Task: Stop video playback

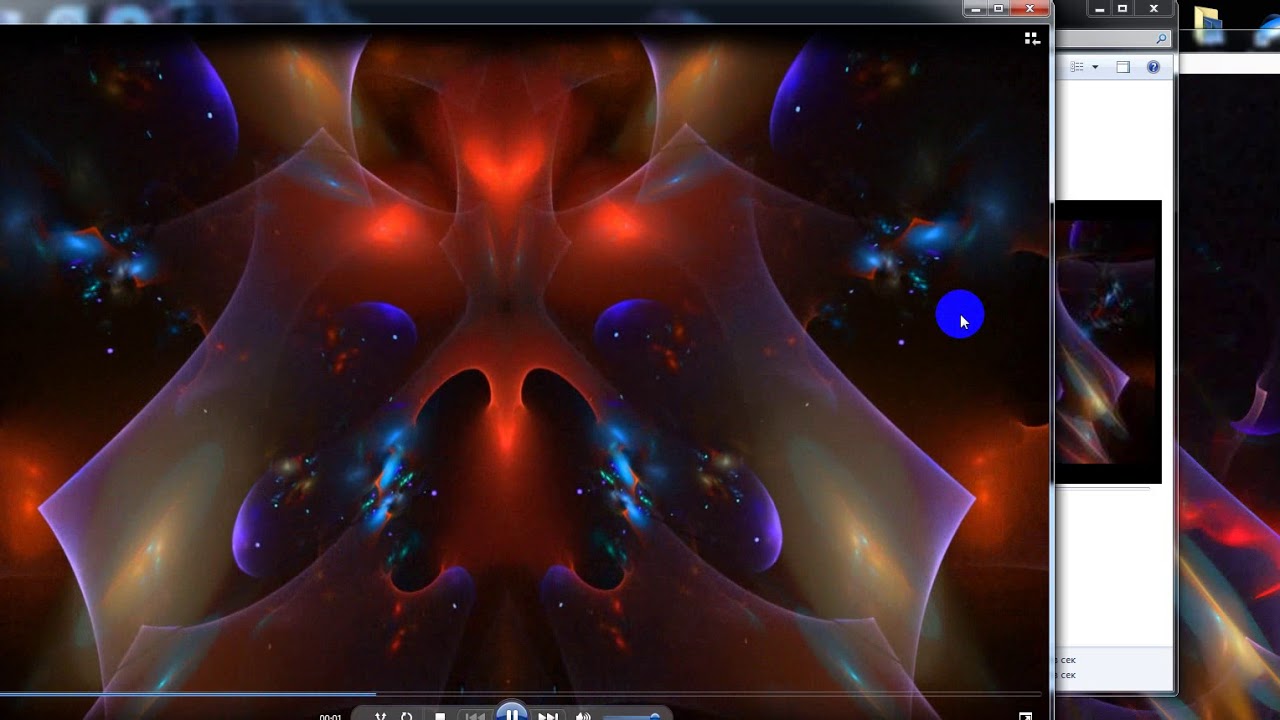Action: [440, 717]
